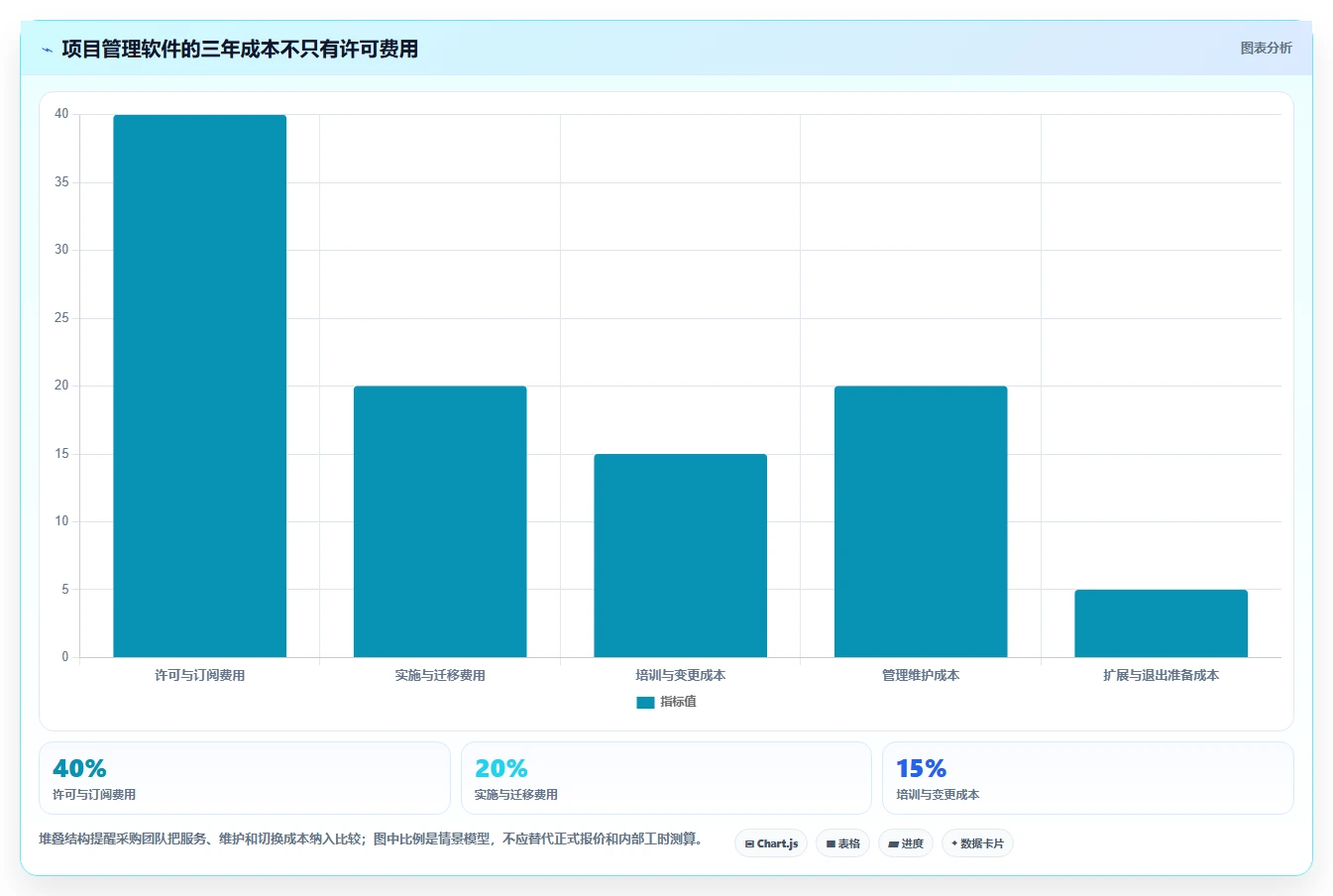
Task: Click the 进度 tag chip
Action: 906,843
